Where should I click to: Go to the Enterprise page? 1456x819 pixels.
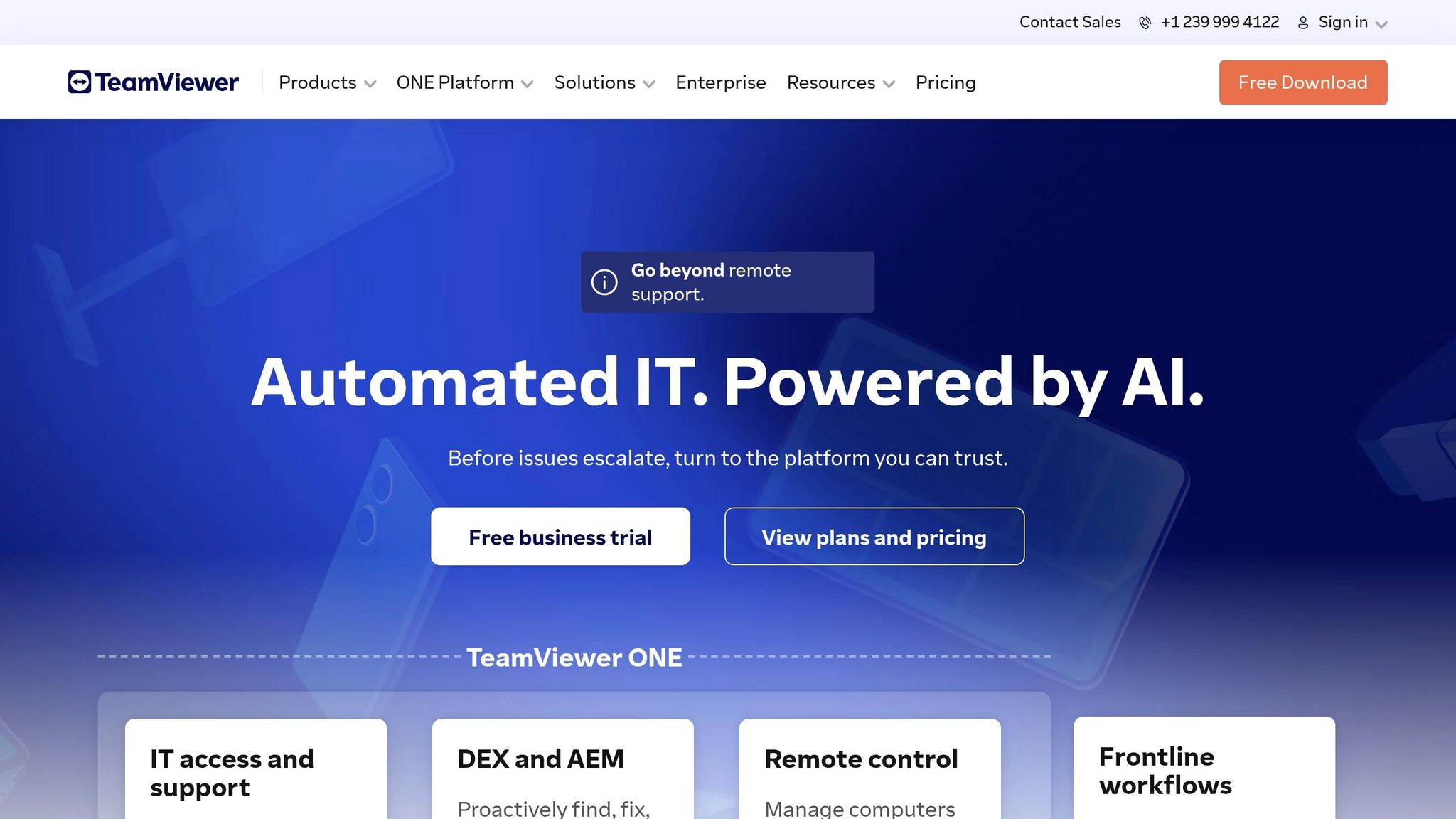[x=720, y=82]
